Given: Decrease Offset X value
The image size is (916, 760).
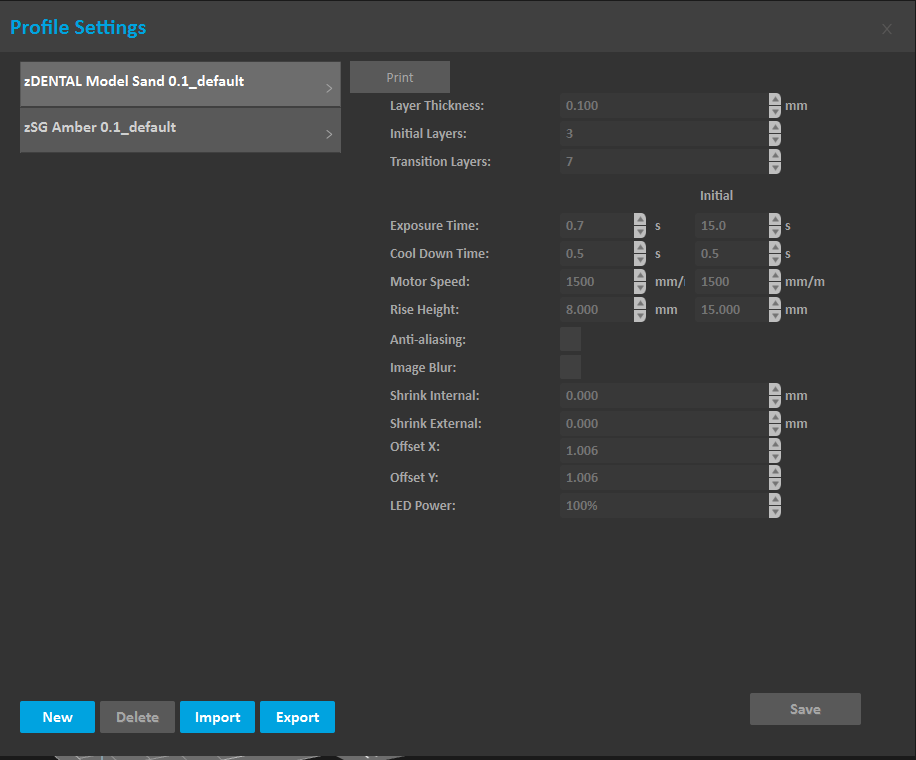Looking at the screenshot, I should (x=775, y=457).
